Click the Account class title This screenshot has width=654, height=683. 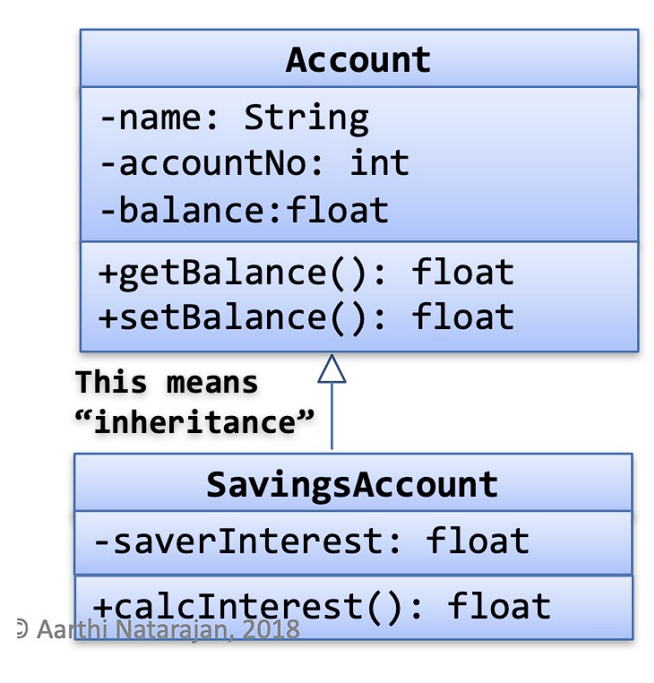tap(358, 60)
